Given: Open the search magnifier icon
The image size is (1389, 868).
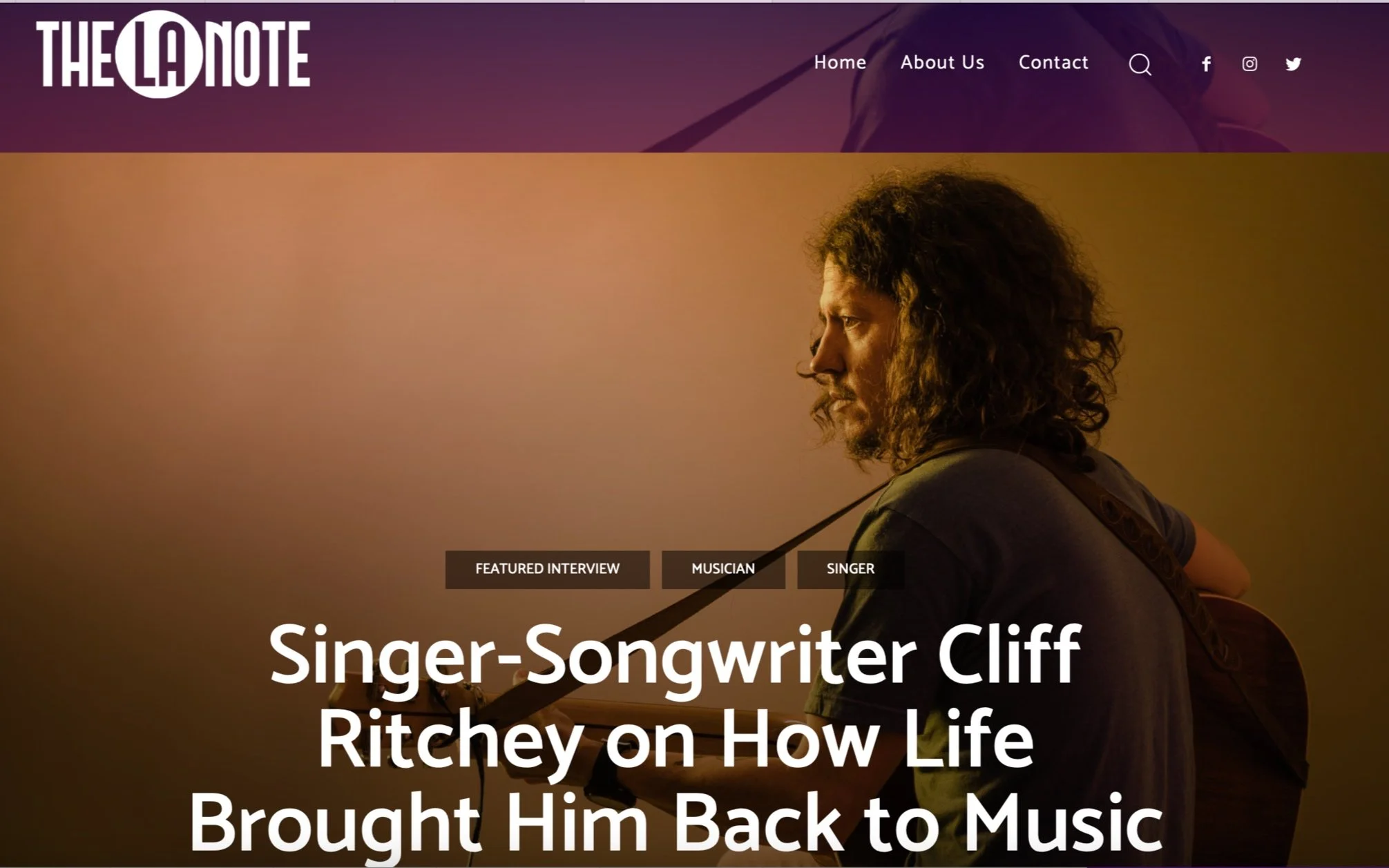Looking at the screenshot, I should (1140, 64).
